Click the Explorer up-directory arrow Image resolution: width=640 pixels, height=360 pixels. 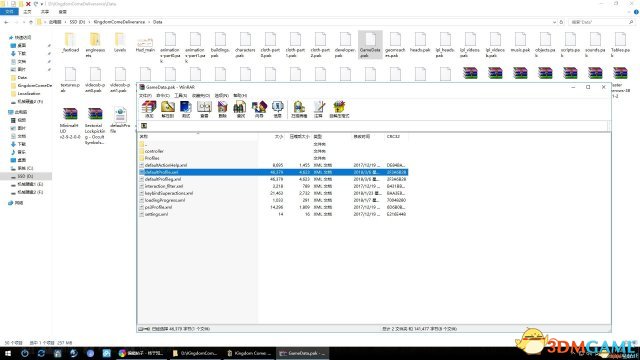31,22
